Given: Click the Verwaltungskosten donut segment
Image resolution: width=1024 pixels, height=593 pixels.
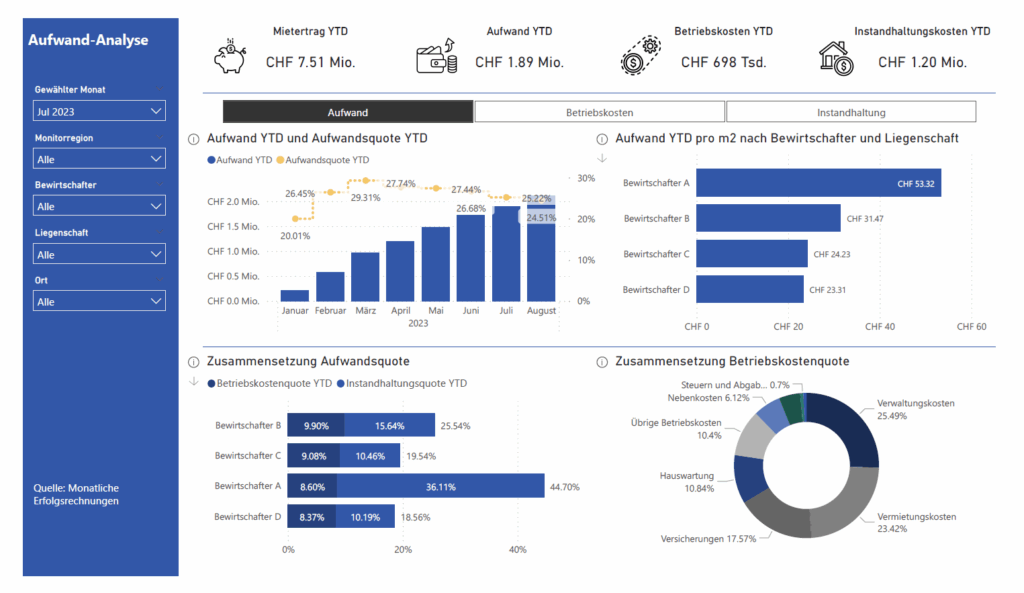Looking at the screenshot, I should 851,428.
